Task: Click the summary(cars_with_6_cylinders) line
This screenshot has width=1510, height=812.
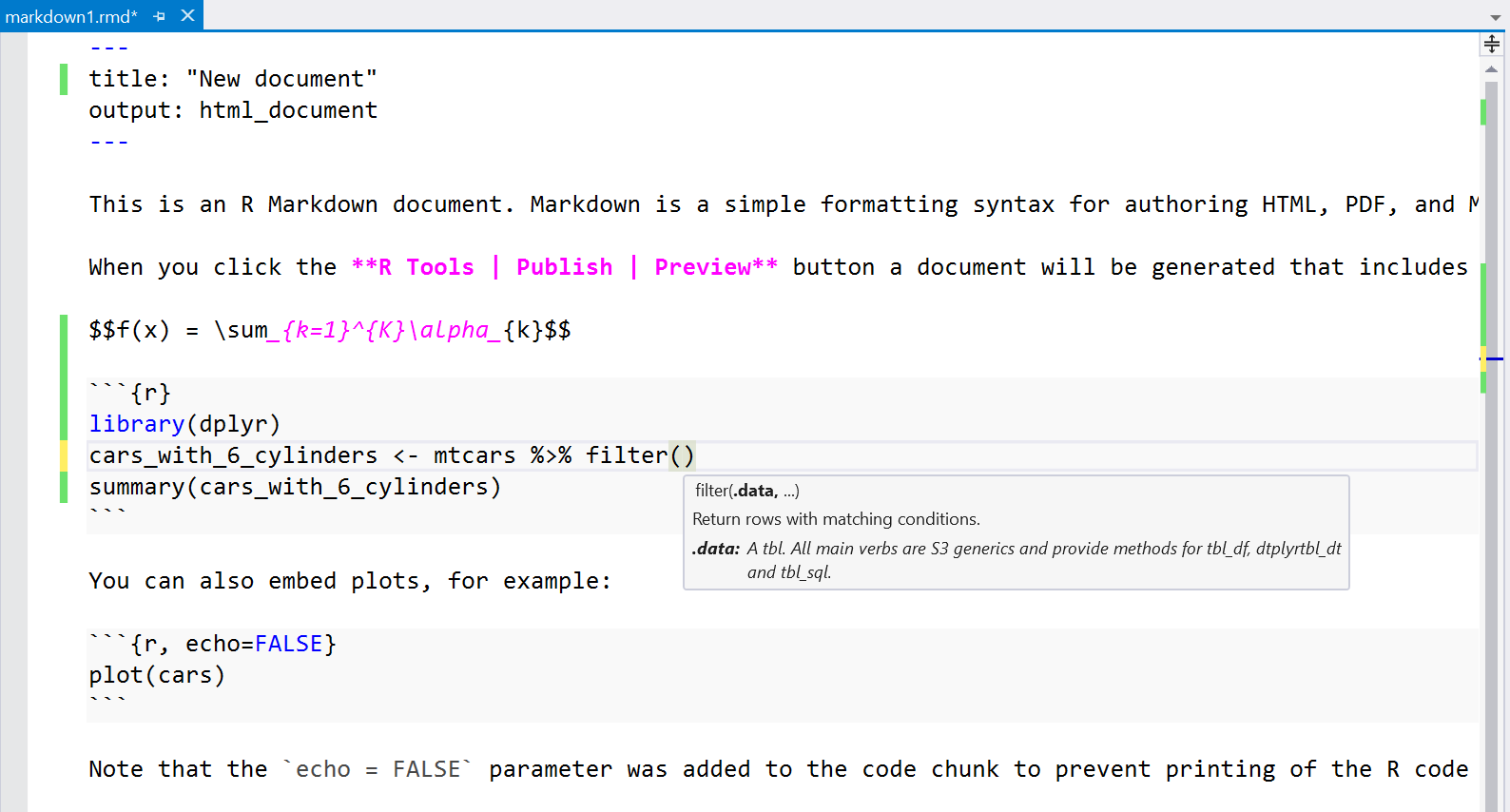Action: [x=295, y=487]
